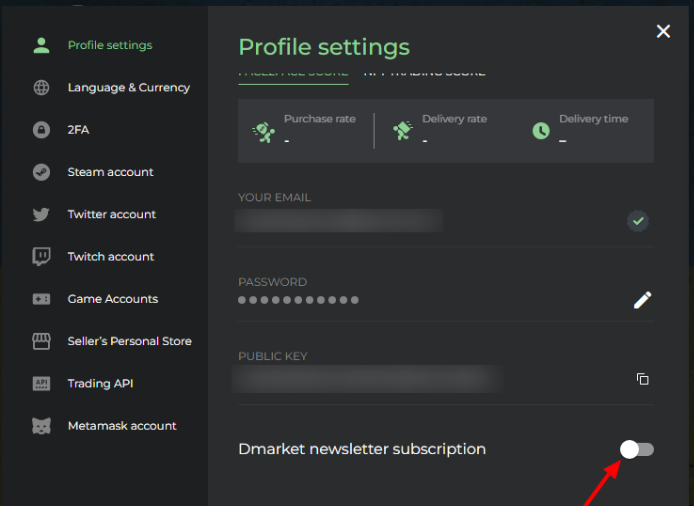Click the blurred public key value
Screen dimensions: 694x506
(367, 379)
